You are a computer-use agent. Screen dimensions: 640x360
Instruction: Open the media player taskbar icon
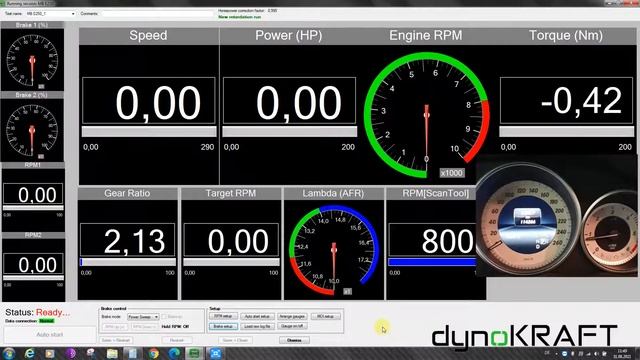coord(50,353)
